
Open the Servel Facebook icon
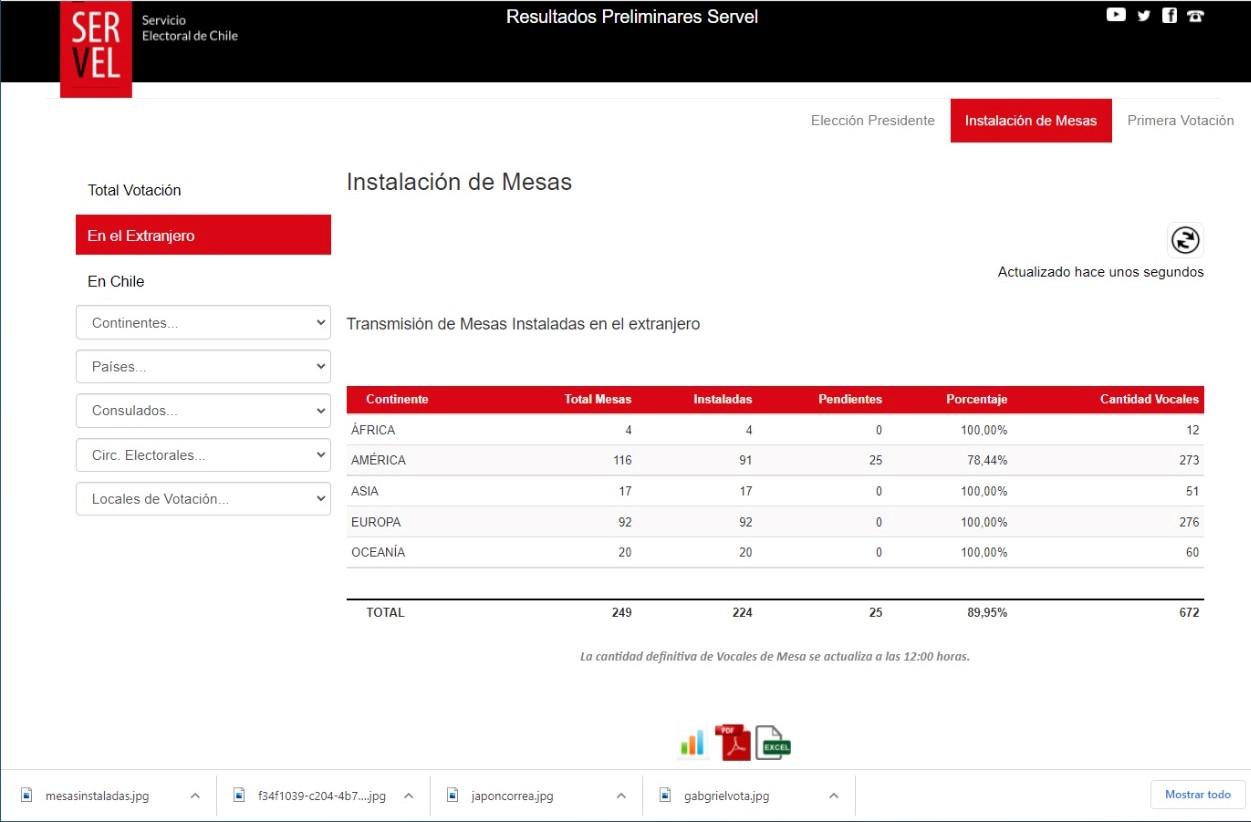pyautogui.click(x=1169, y=15)
